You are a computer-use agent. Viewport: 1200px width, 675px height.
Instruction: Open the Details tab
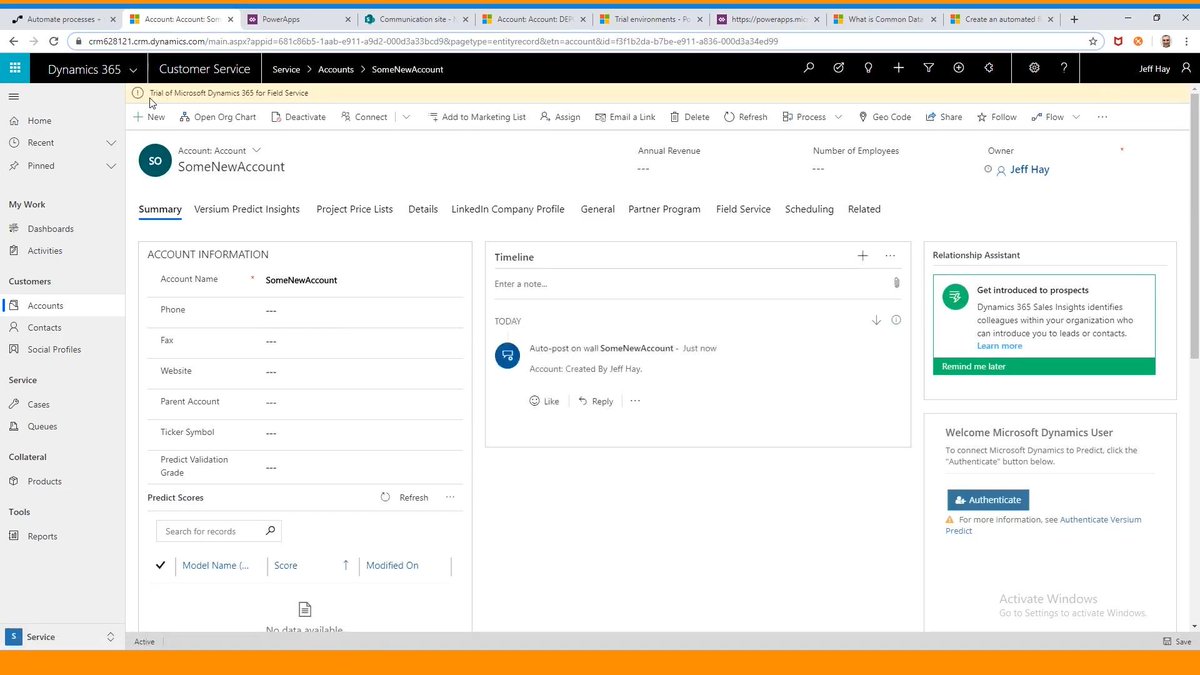click(x=423, y=209)
